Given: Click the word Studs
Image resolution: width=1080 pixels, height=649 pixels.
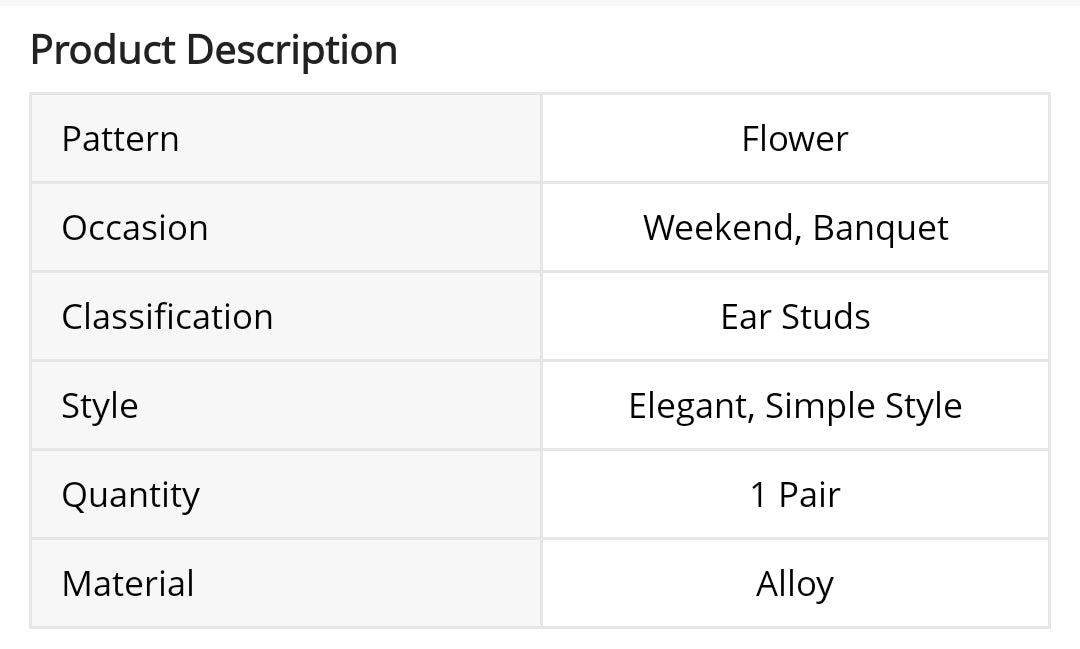Looking at the screenshot, I should [825, 317].
